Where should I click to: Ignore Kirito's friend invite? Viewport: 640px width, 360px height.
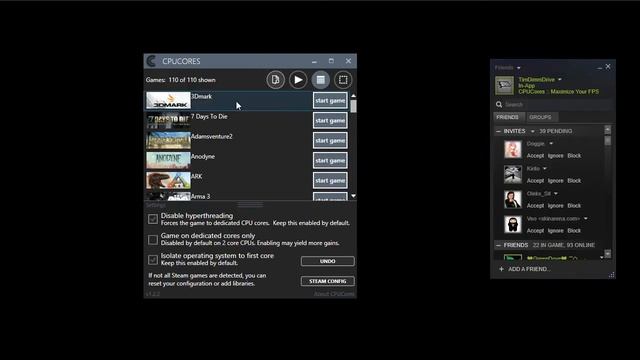(556, 180)
